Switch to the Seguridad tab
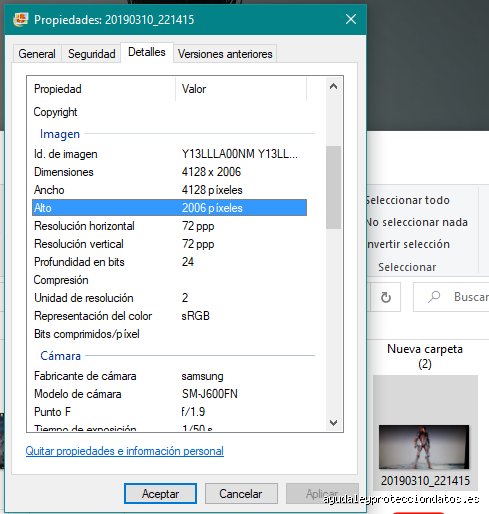 click(x=91, y=54)
